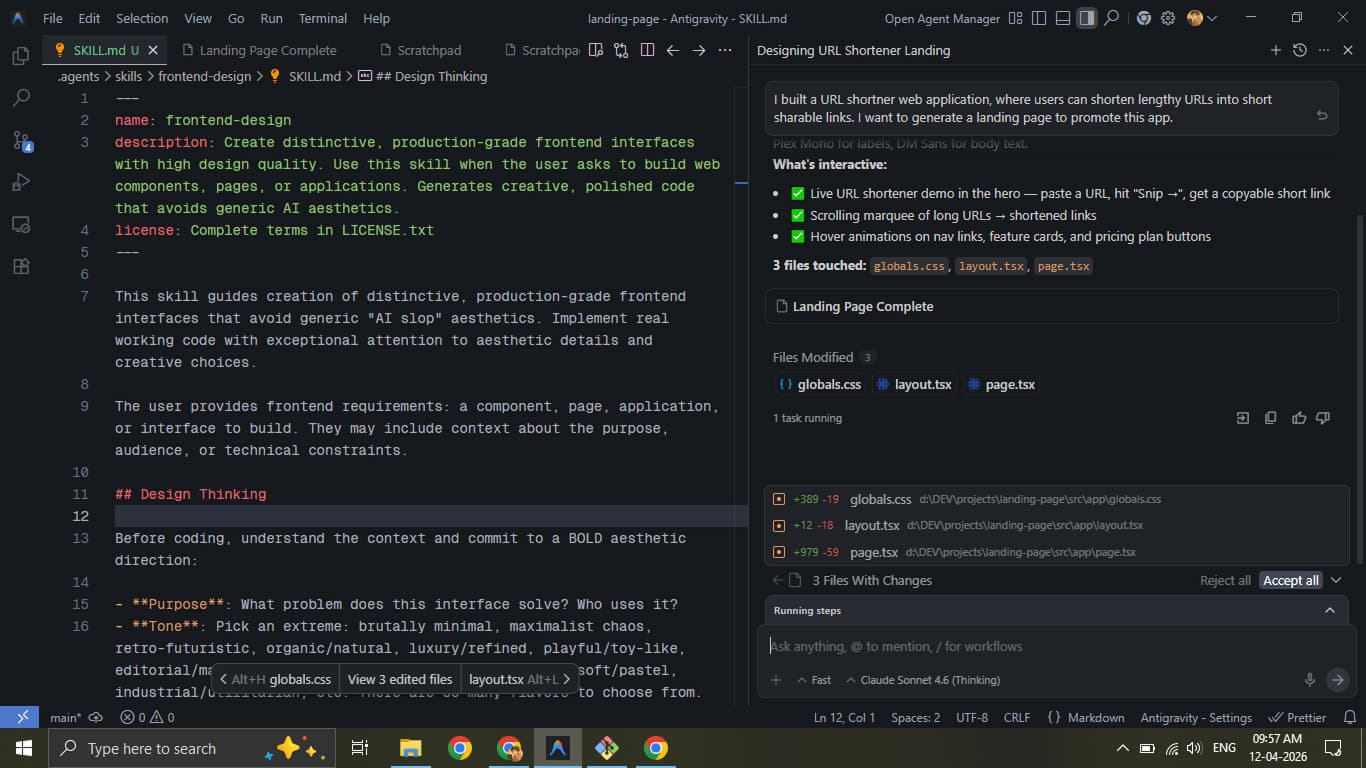Toggle the bottom panel layout button
The width and height of the screenshot is (1366, 768).
click(1063, 18)
